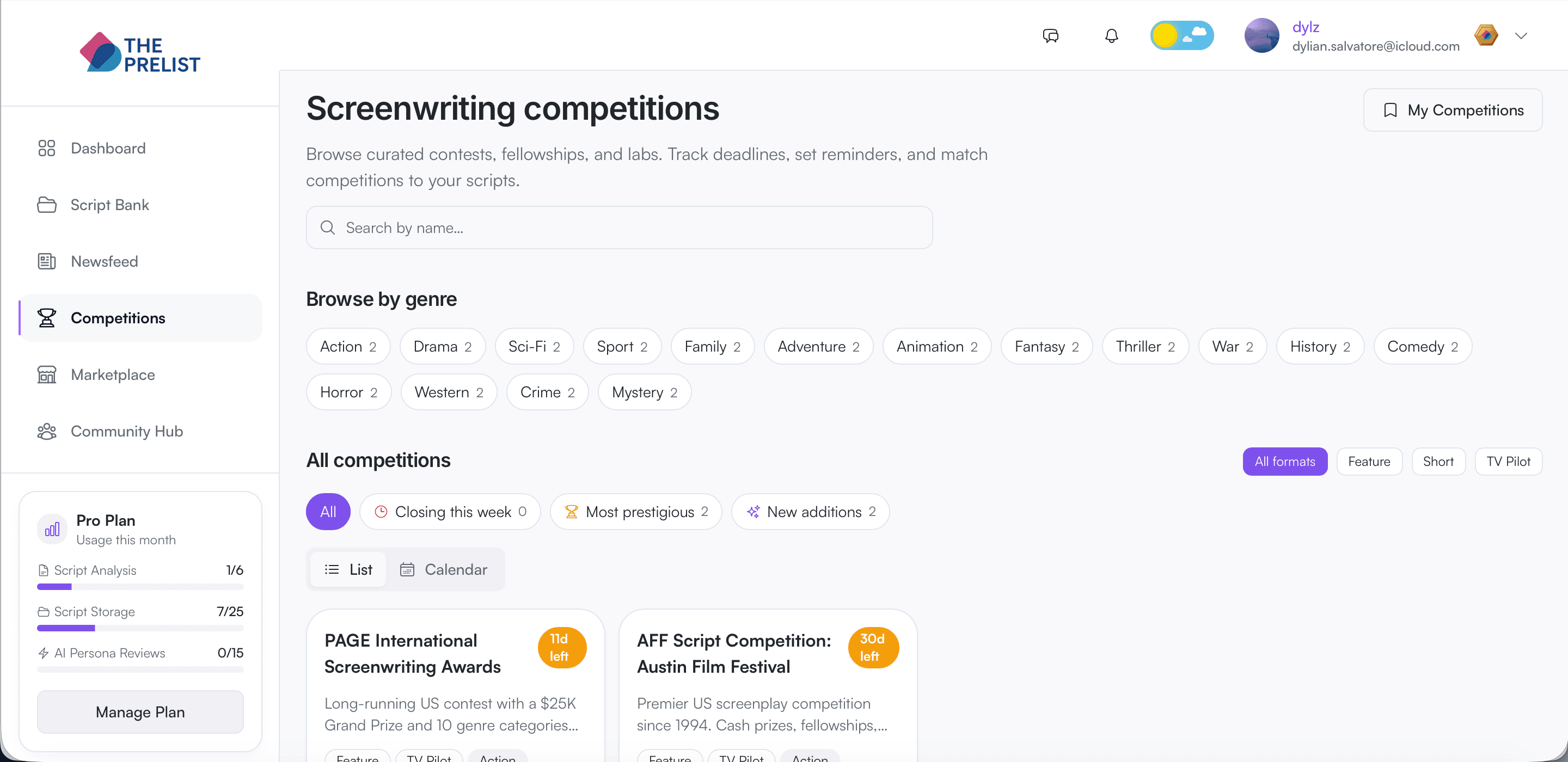Switch to List view

tap(348, 569)
